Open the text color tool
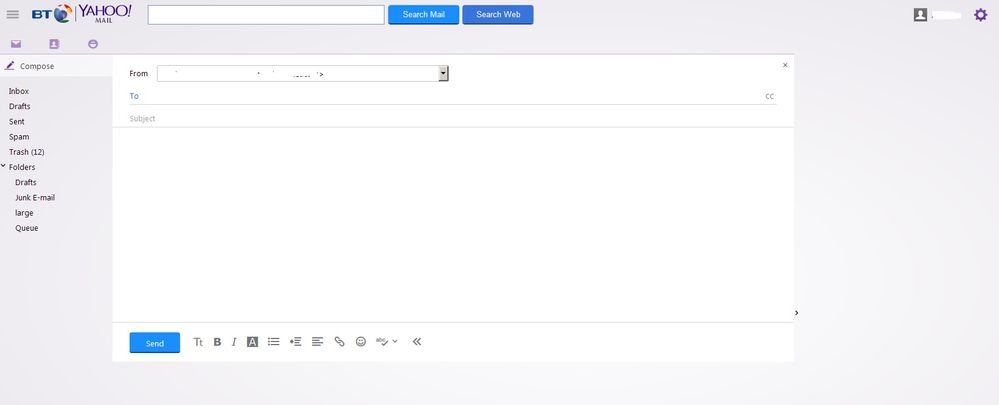 click(x=252, y=342)
